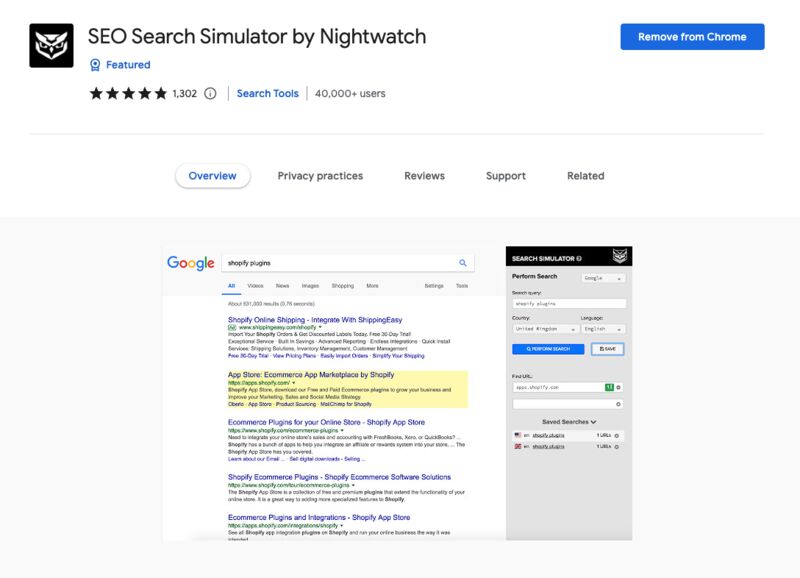
Task: Expand the Saved Searches chevron
Action: (x=593, y=422)
